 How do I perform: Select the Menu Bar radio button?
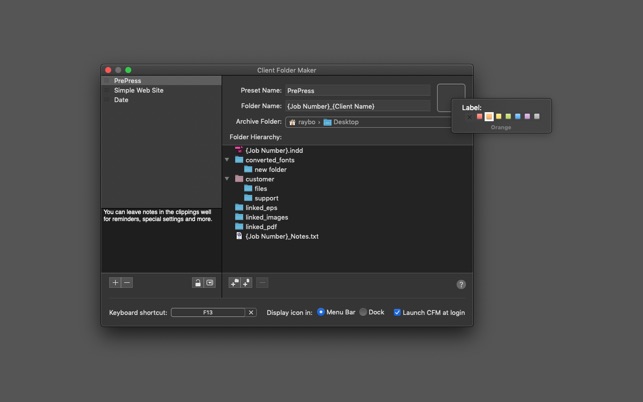click(321, 312)
